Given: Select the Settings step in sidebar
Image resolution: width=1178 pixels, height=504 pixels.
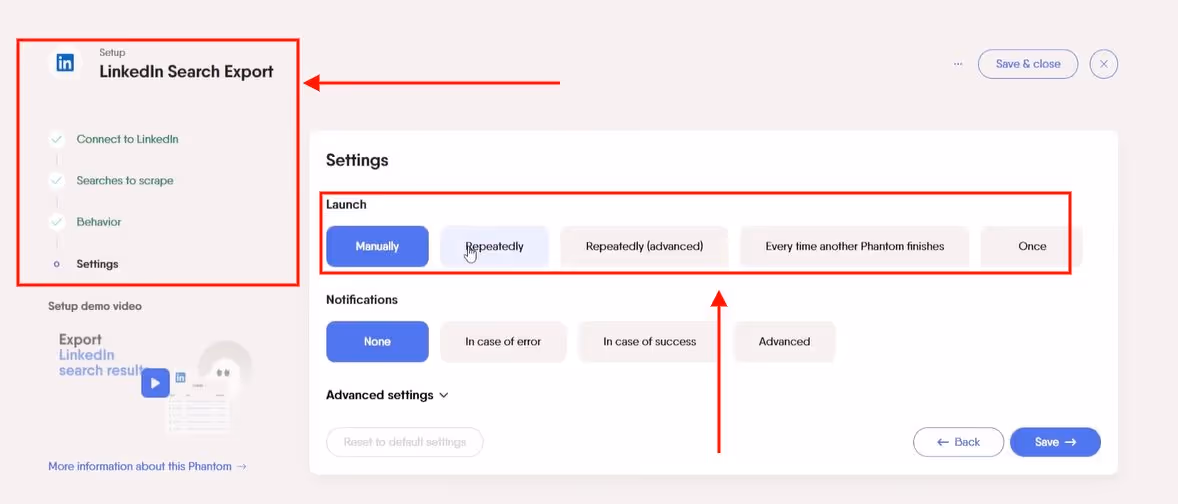Looking at the screenshot, I should [97, 264].
